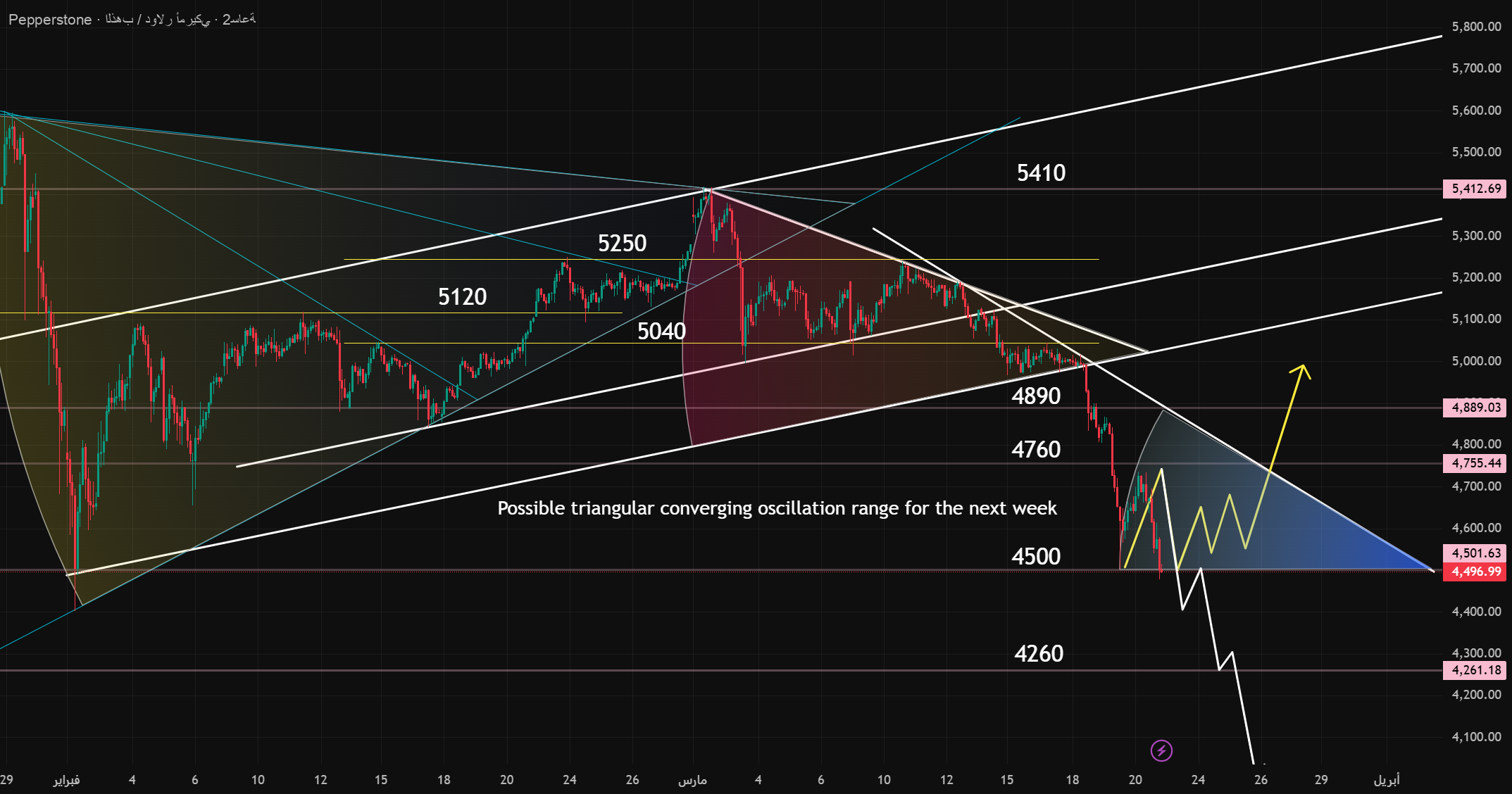Select the 5410 text annotation
The height and width of the screenshot is (794, 1512).
tap(1040, 173)
